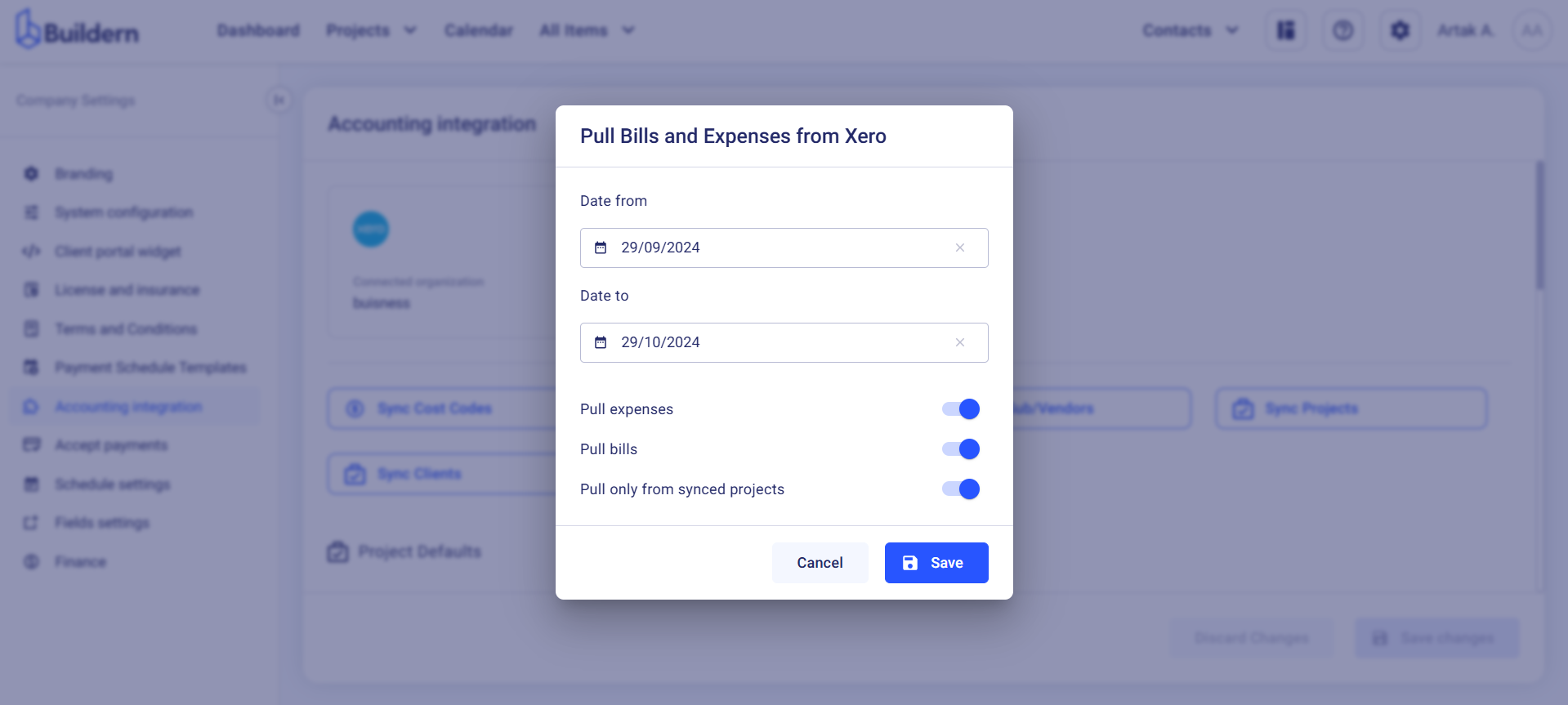Open Branding settings in sidebar
The height and width of the screenshot is (705, 1568).
135,174
